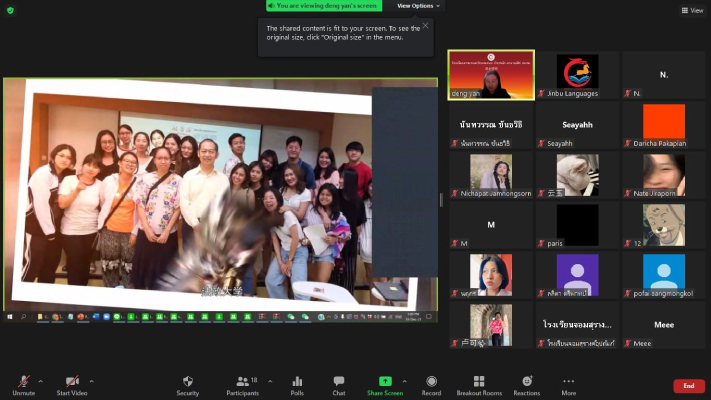
Task: Open the View Options dropdown
Action: (418, 6)
